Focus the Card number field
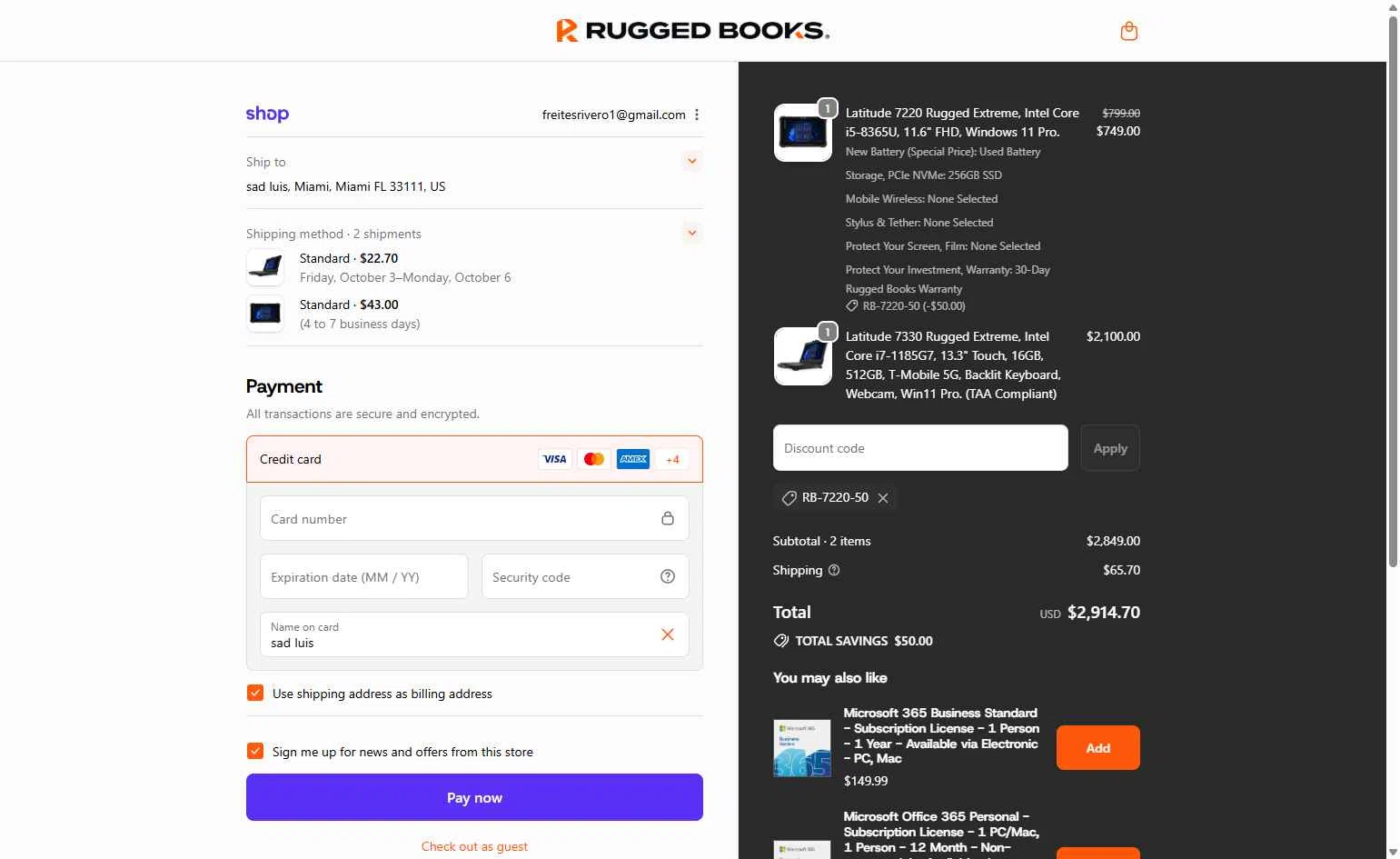The width and height of the screenshot is (1400, 859). [x=474, y=519]
